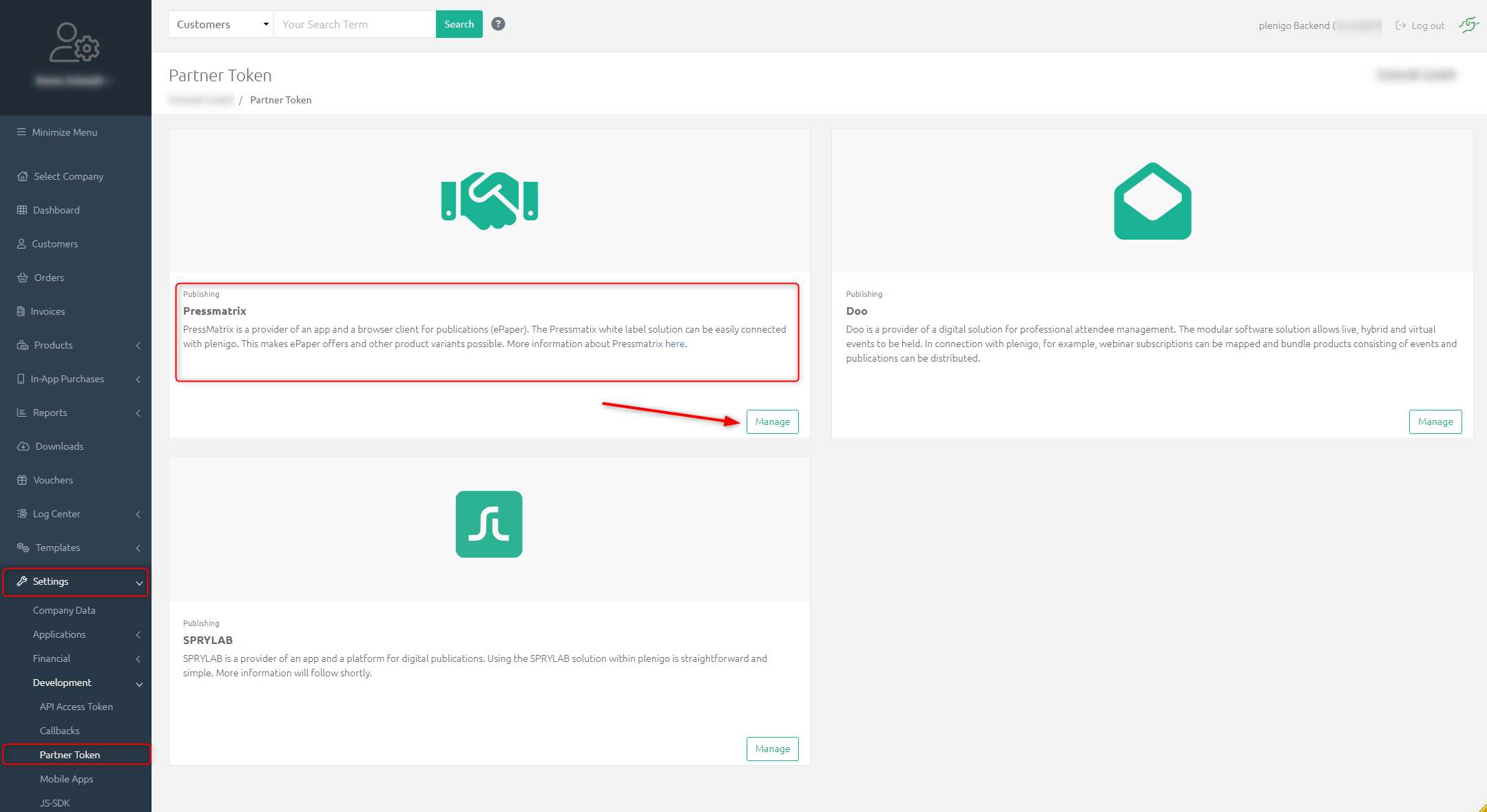1487x812 pixels.
Task: Click the Search button
Action: (x=459, y=24)
